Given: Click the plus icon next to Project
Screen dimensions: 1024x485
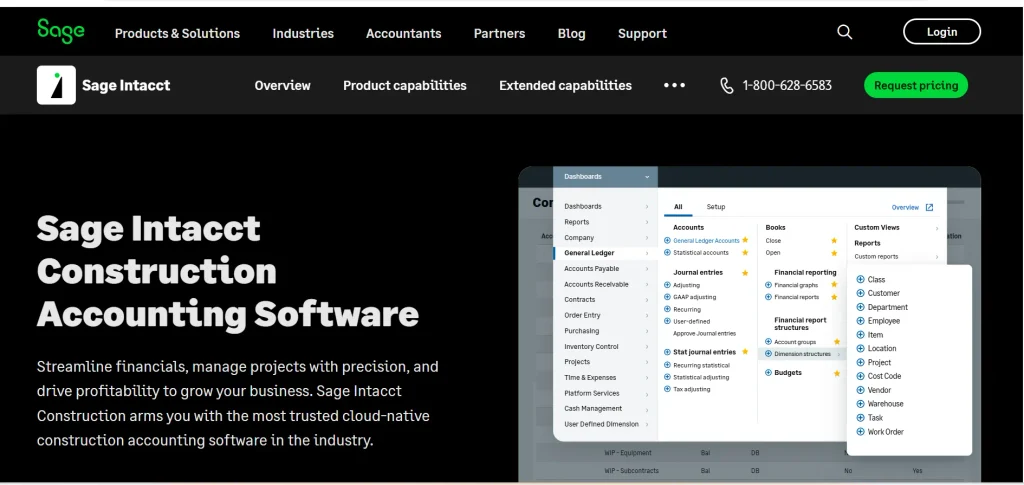Looking at the screenshot, I should (x=860, y=362).
